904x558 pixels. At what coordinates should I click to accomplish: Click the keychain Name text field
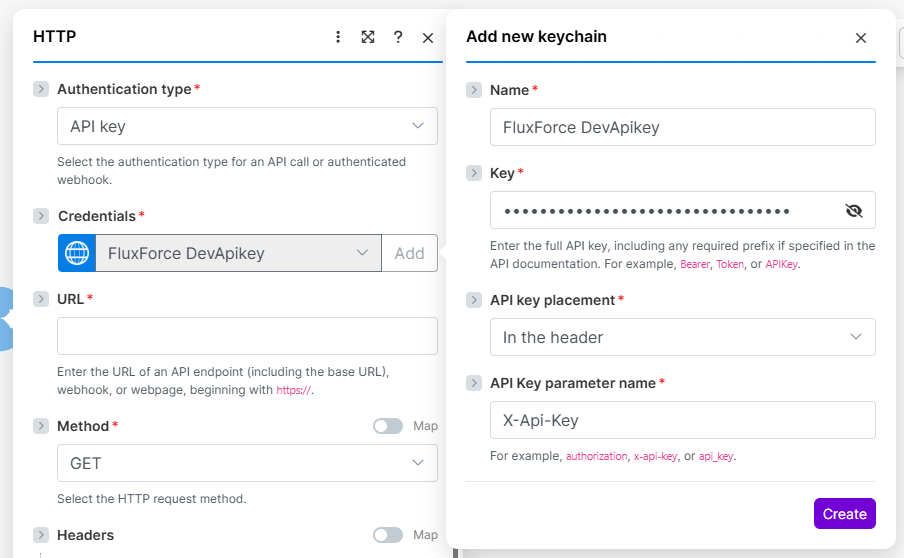tap(682, 127)
